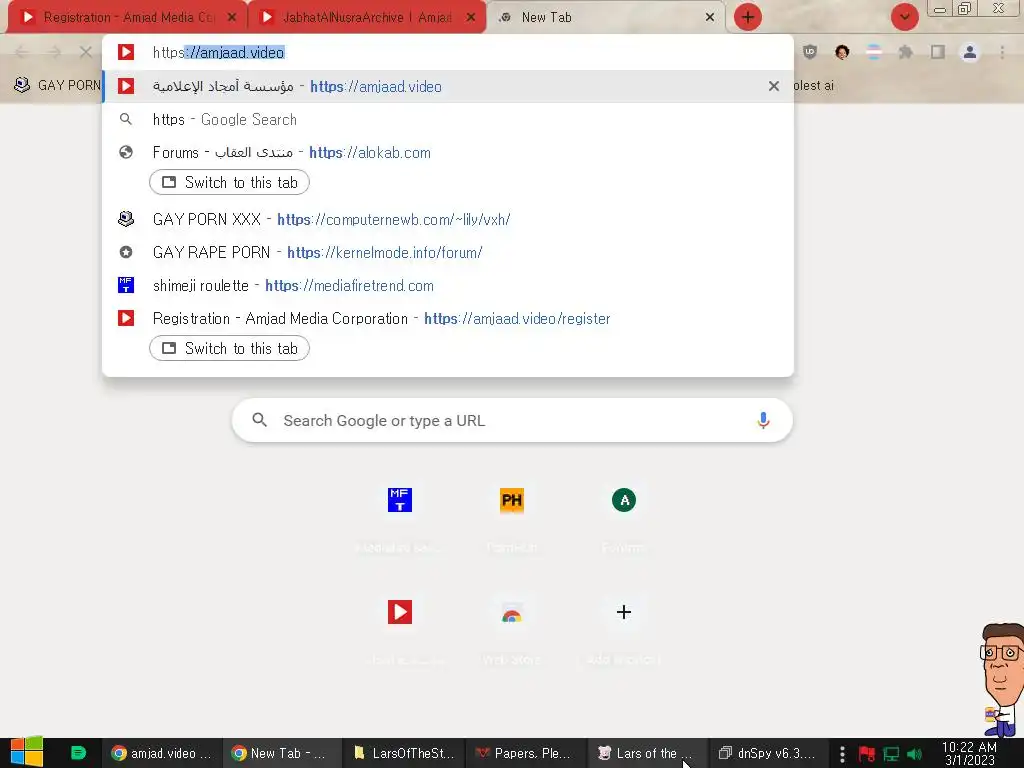Switch to dnSpy v6.3 in the taskbar
This screenshot has height=768, width=1024.
(x=768, y=753)
